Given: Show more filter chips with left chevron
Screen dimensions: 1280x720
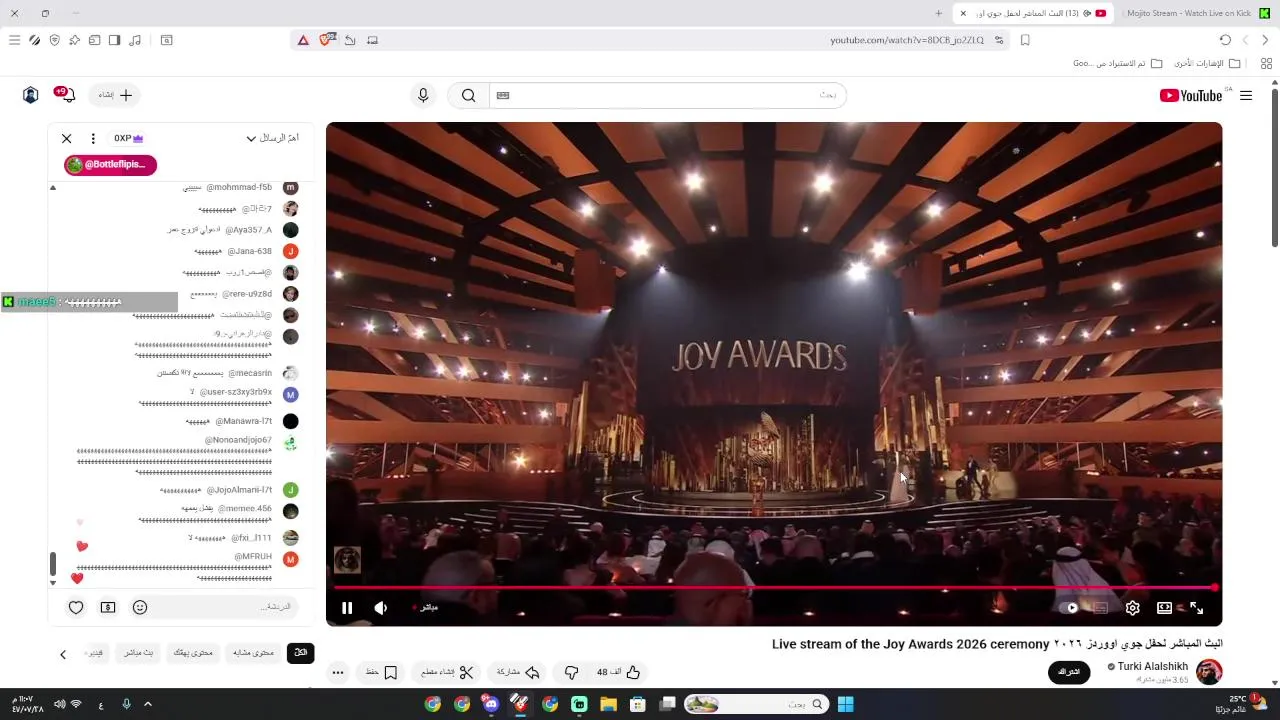Looking at the screenshot, I should [x=63, y=654].
